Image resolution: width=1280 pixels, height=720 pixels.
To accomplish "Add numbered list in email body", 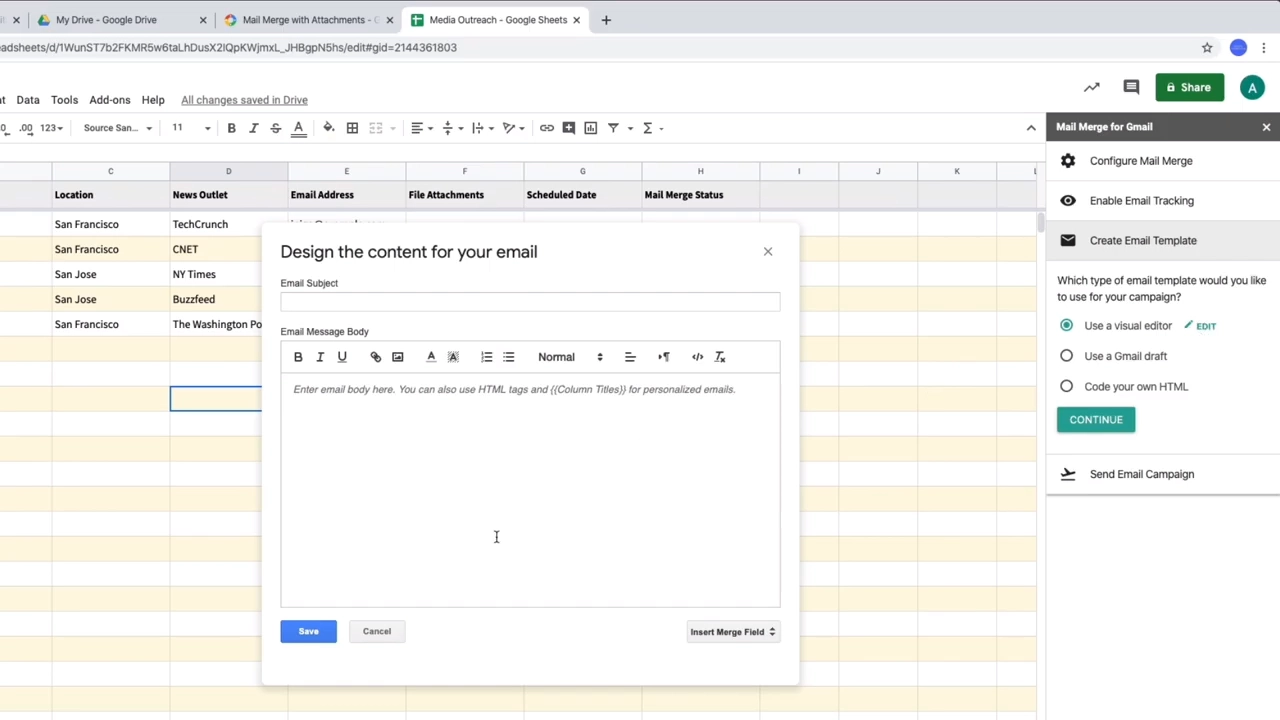I will (x=487, y=357).
